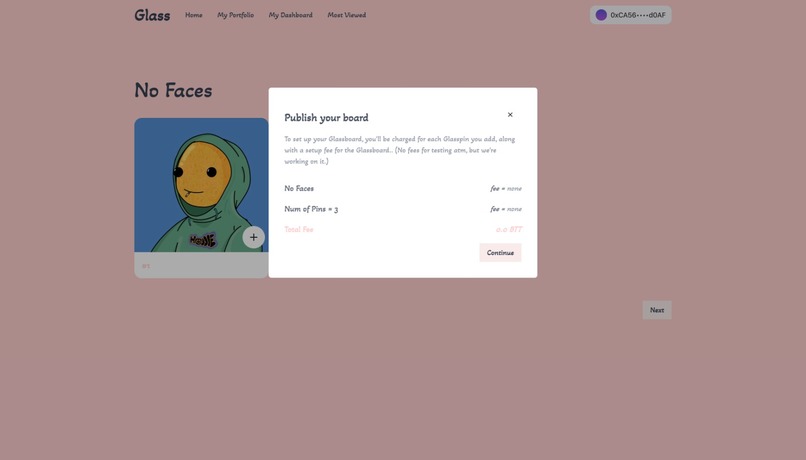This screenshot has height=460, width=806.
Task: Open Most Viewed page
Action: click(347, 15)
